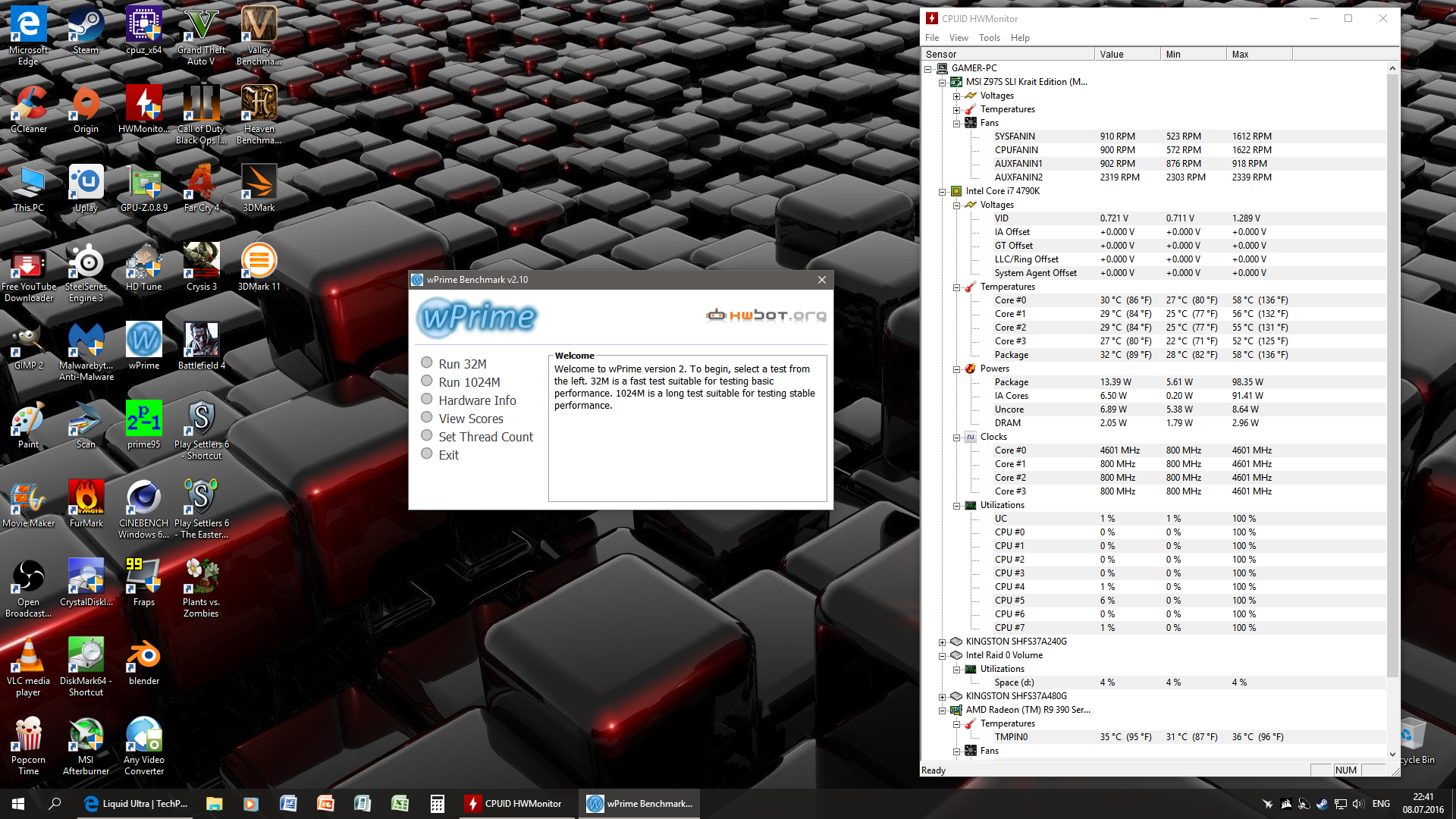Open GPU-Z.0.8.9 desktop icon
Viewport: 1456px width, 819px height.
(x=143, y=188)
